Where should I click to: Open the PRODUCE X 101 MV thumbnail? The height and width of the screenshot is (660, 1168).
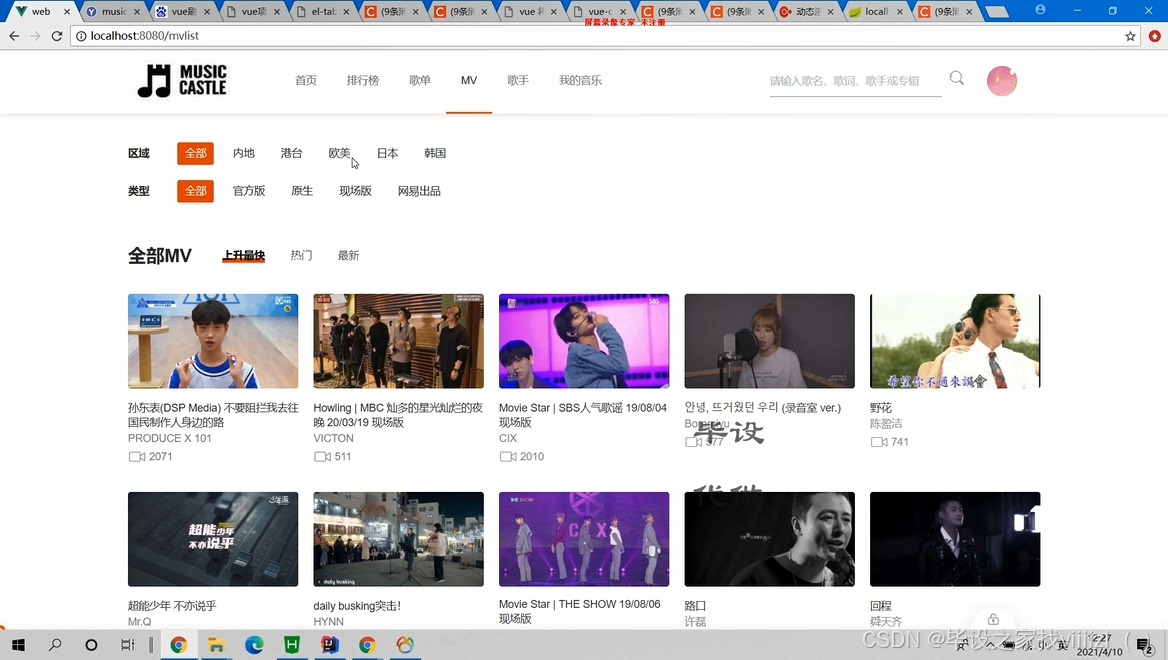point(213,341)
